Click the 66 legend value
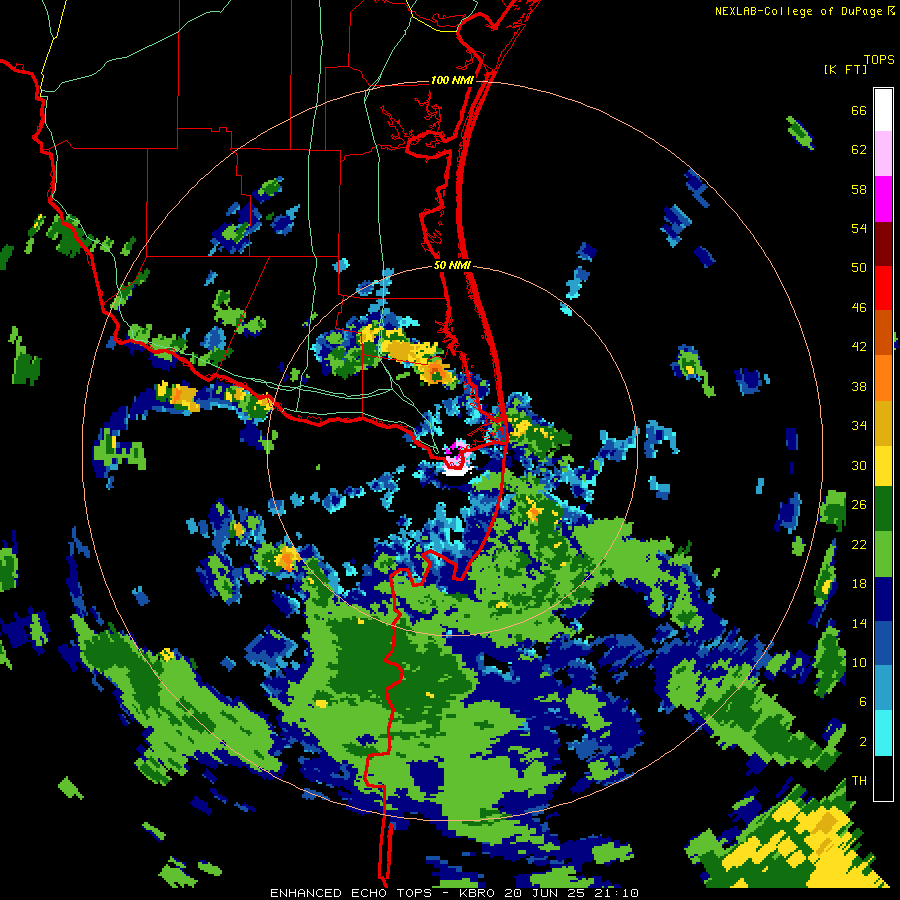Screen dimensions: 900x900 click(859, 110)
